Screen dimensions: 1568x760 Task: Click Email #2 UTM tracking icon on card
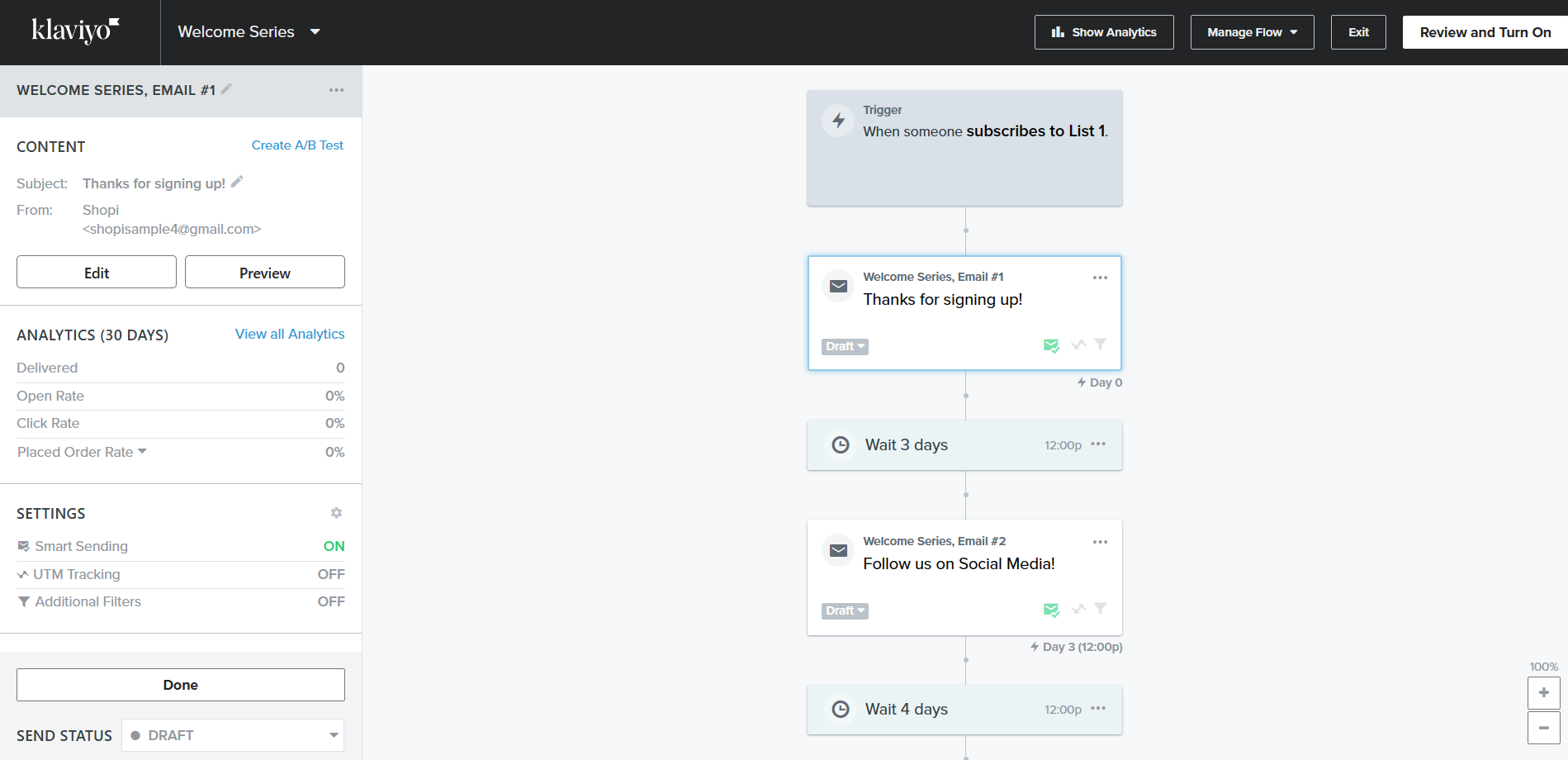click(1078, 609)
